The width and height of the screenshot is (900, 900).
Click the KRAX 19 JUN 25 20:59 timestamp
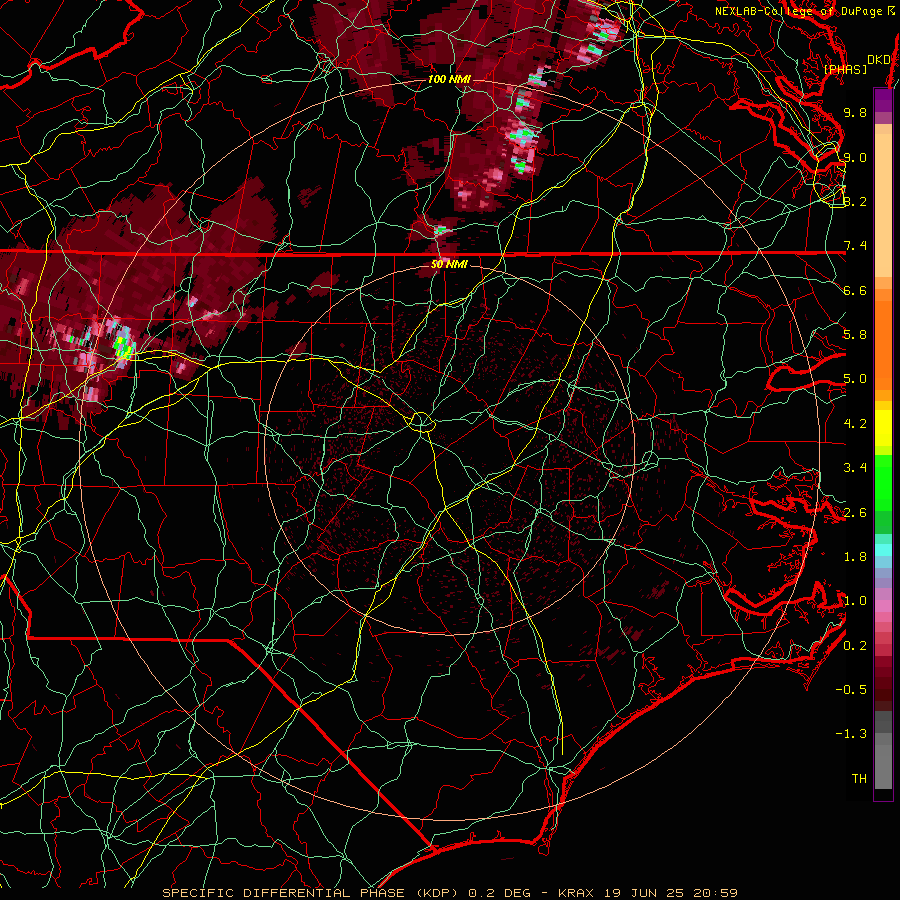[x=647, y=893]
